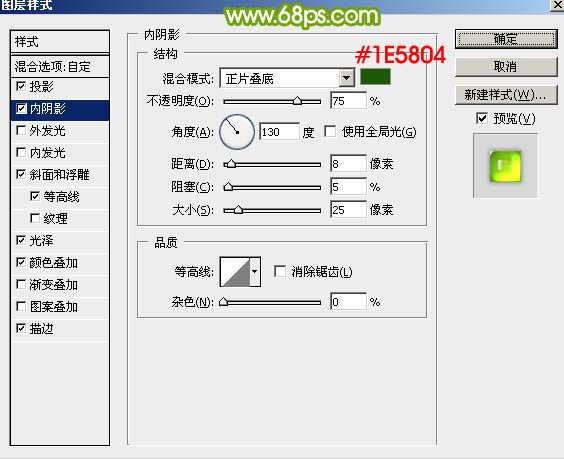Viewport: 564px width, 459px height.
Task: Click the 不透明度 opacity slider handle
Action: pos(297,101)
